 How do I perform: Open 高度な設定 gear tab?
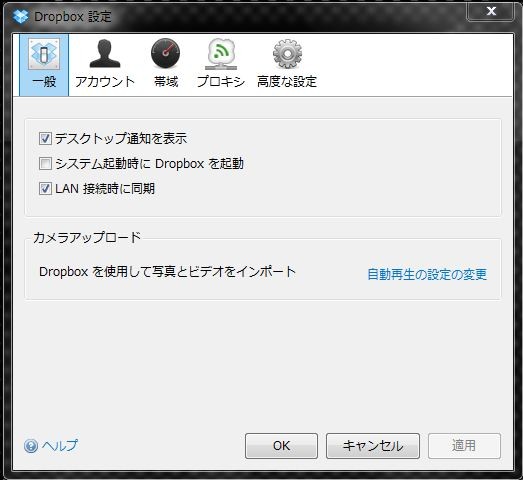click(287, 64)
